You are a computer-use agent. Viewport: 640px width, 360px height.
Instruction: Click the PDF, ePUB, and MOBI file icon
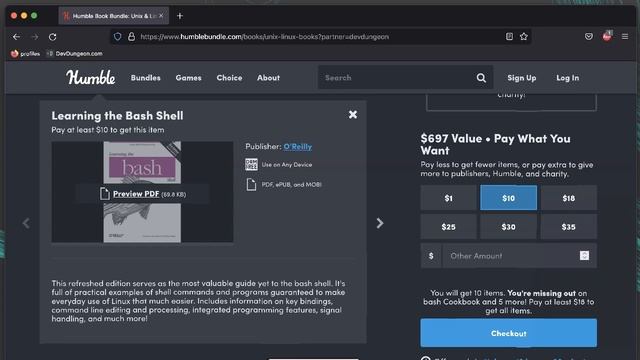(x=251, y=184)
